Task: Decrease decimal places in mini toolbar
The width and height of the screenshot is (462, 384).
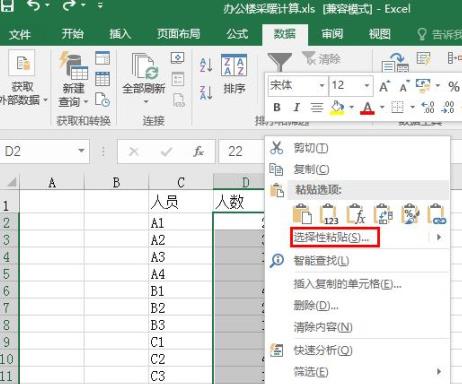Action: pos(447,107)
